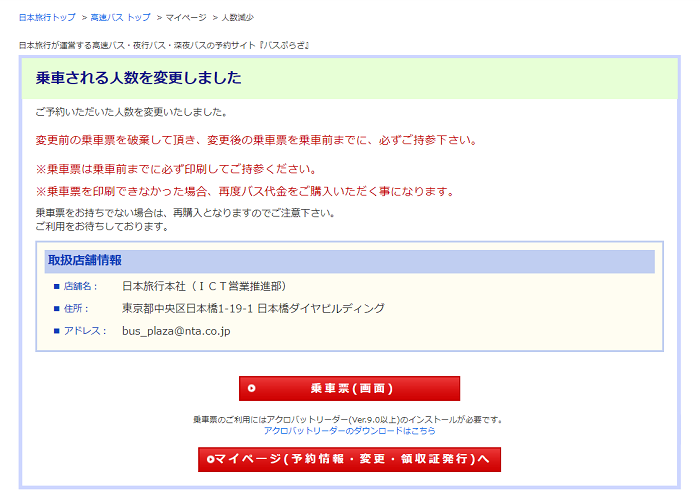
Task: Open the Acrobat Reader download link
Action: point(350,430)
